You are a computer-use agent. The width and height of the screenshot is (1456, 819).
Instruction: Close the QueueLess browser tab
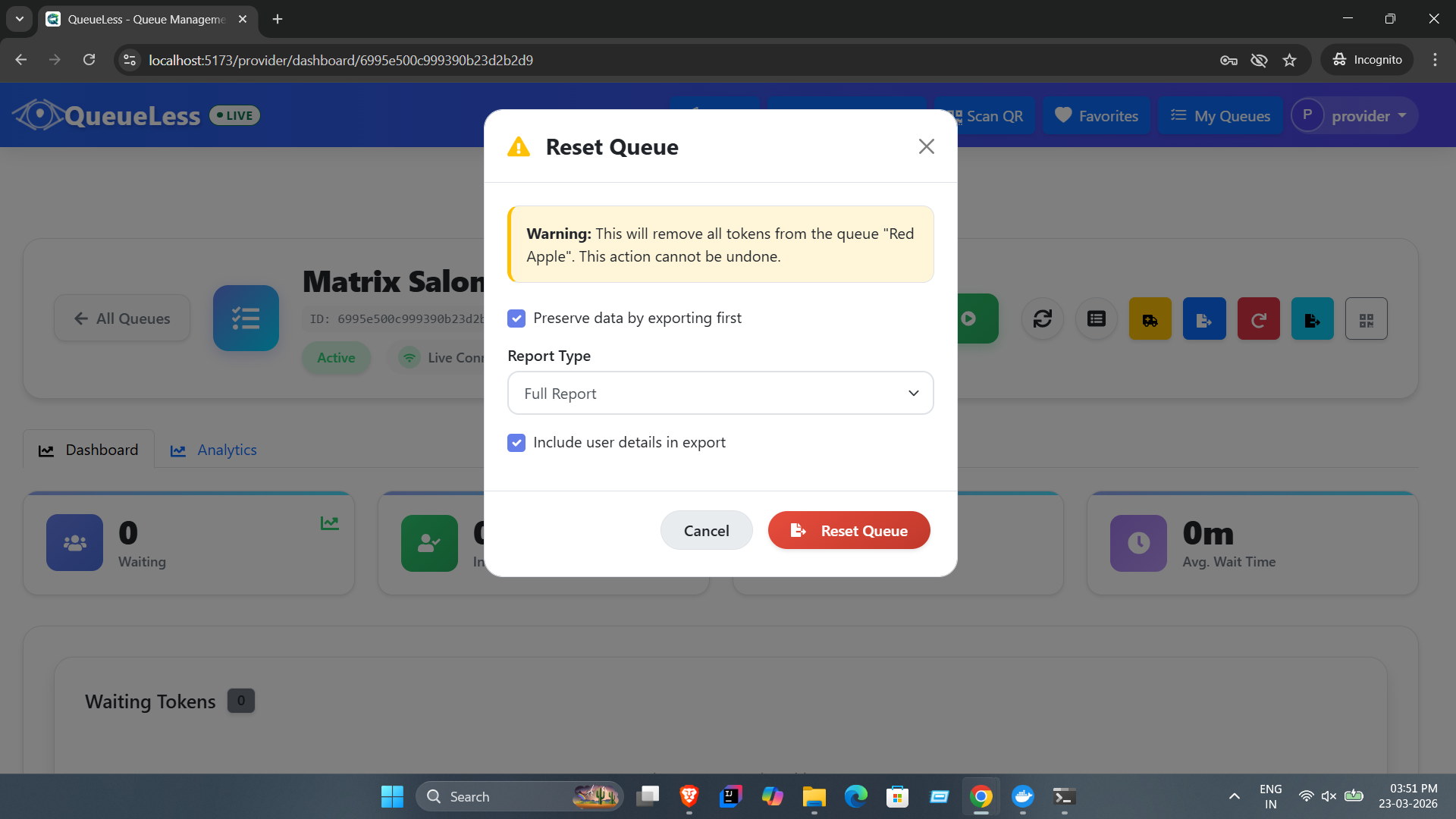tap(243, 19)
